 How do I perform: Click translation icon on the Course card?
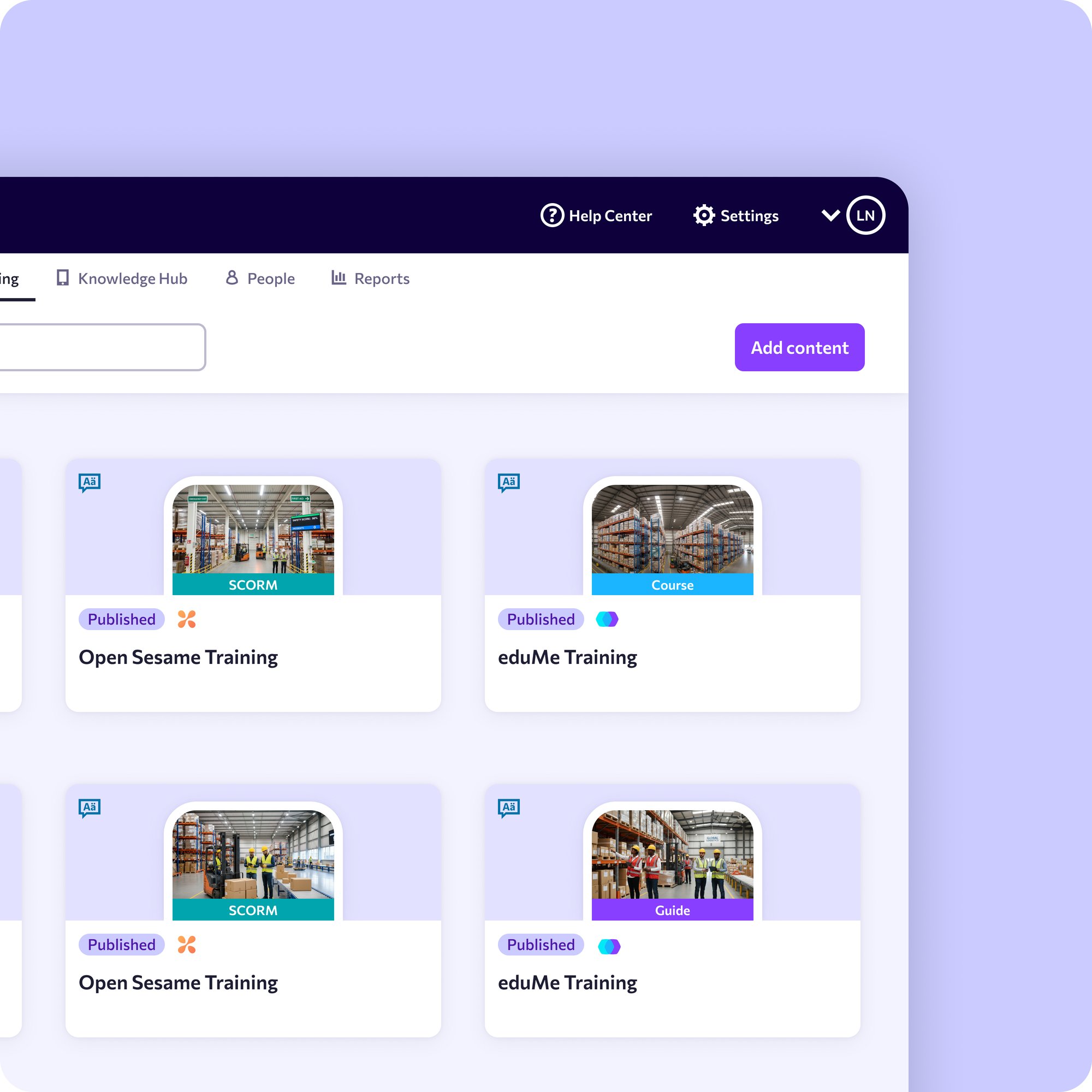click(x=509, y=482)
